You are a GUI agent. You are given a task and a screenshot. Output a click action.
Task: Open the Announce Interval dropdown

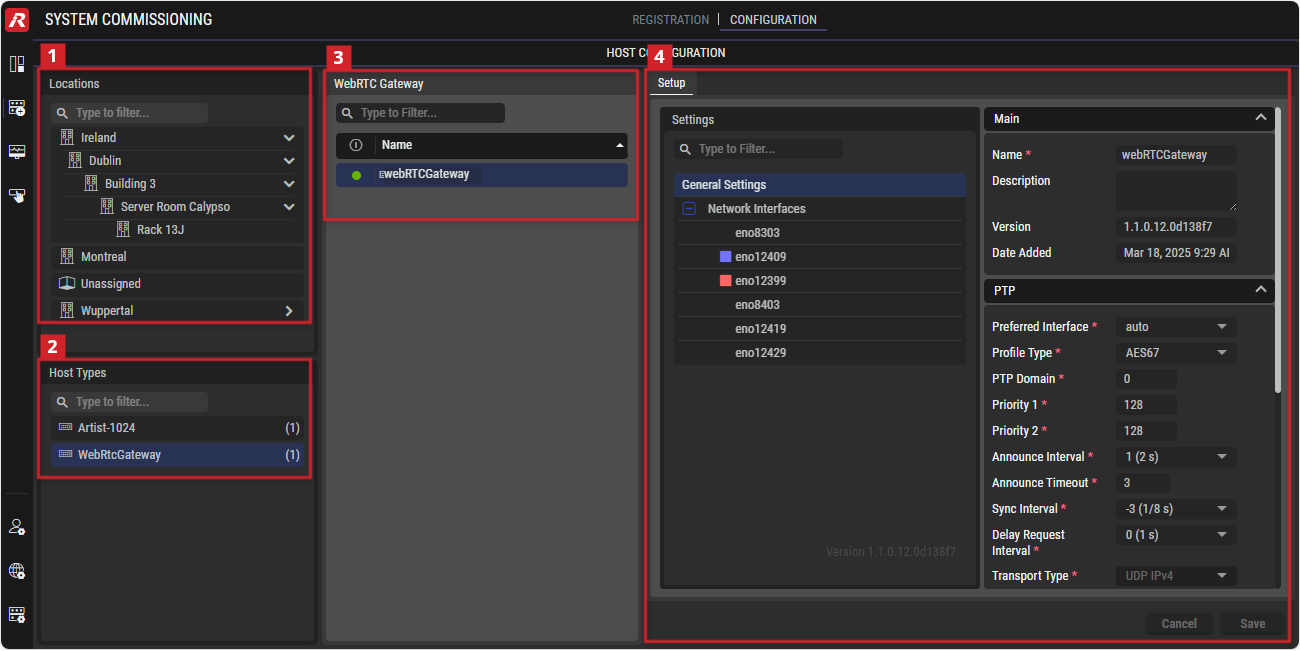(1176, 457)
